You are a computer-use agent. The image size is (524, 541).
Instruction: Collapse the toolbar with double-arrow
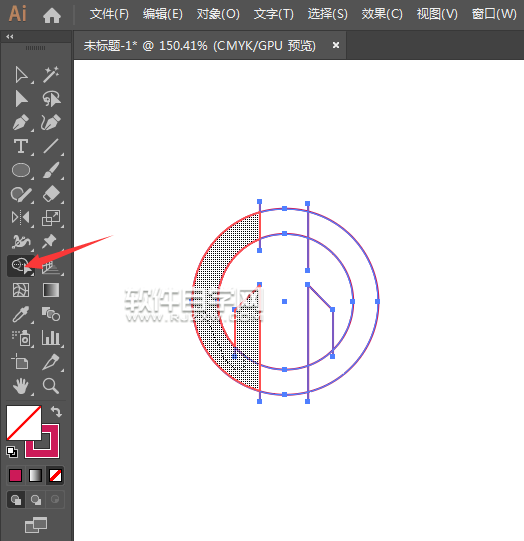coord(10,37)
